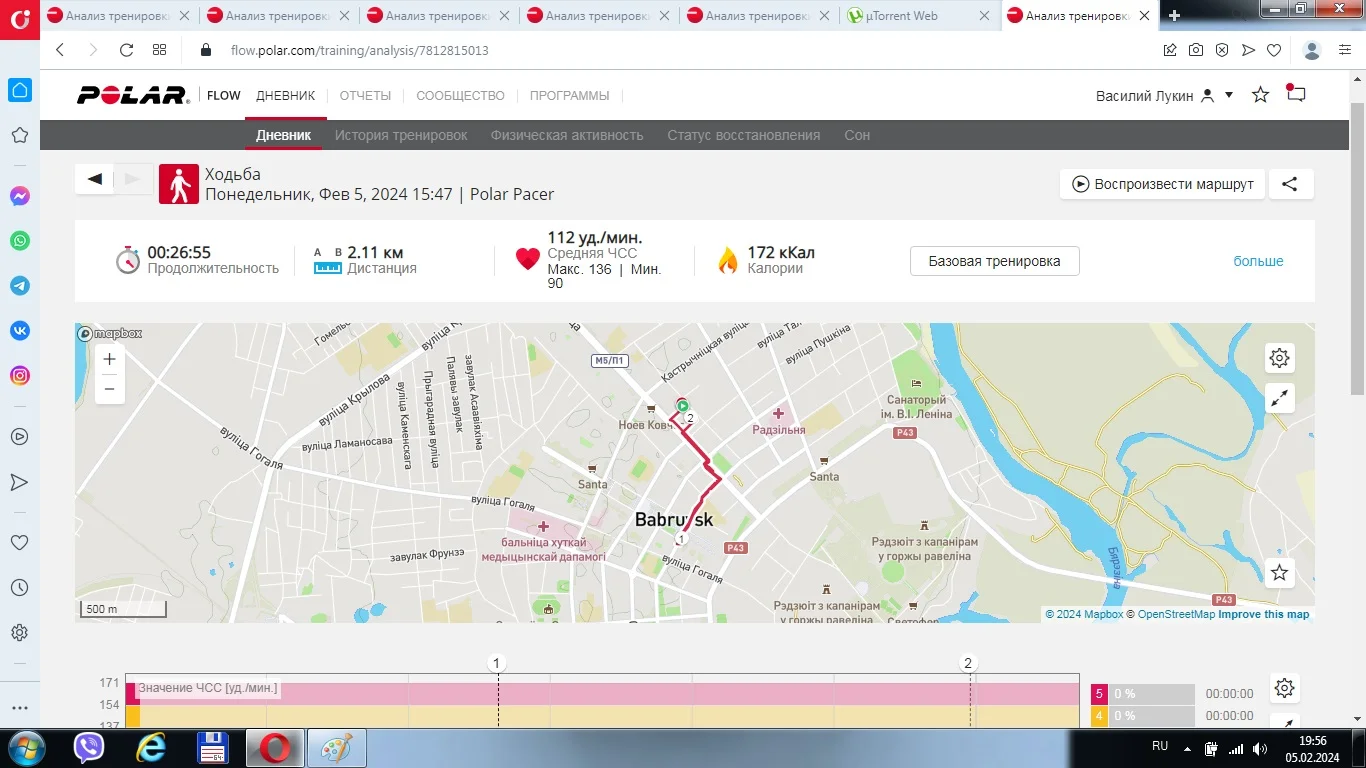Image resolution: width=1366 pixels, height=768 pixels.
Task: Click the star icon on the map
Action: pyautogui.click(x=1279, y=573)
